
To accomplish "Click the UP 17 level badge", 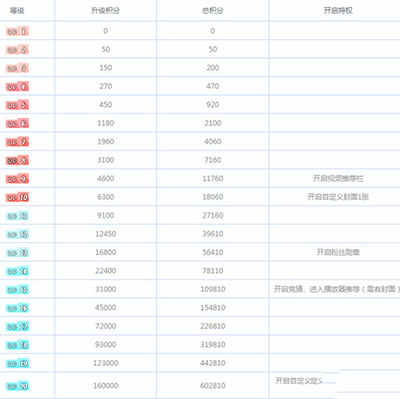I will pyautogui.click(x=17, y=326).
